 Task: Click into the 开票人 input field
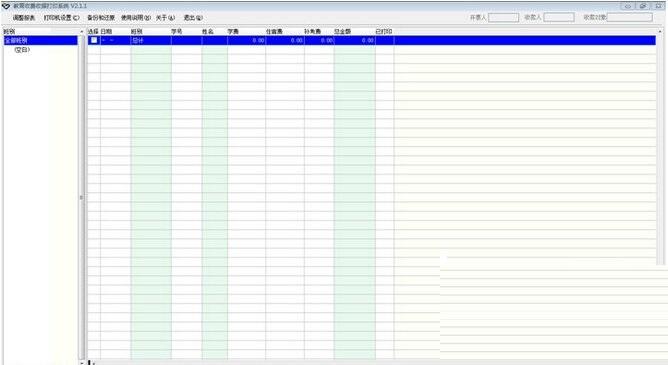pyautogui.click(x=504, y=17)
